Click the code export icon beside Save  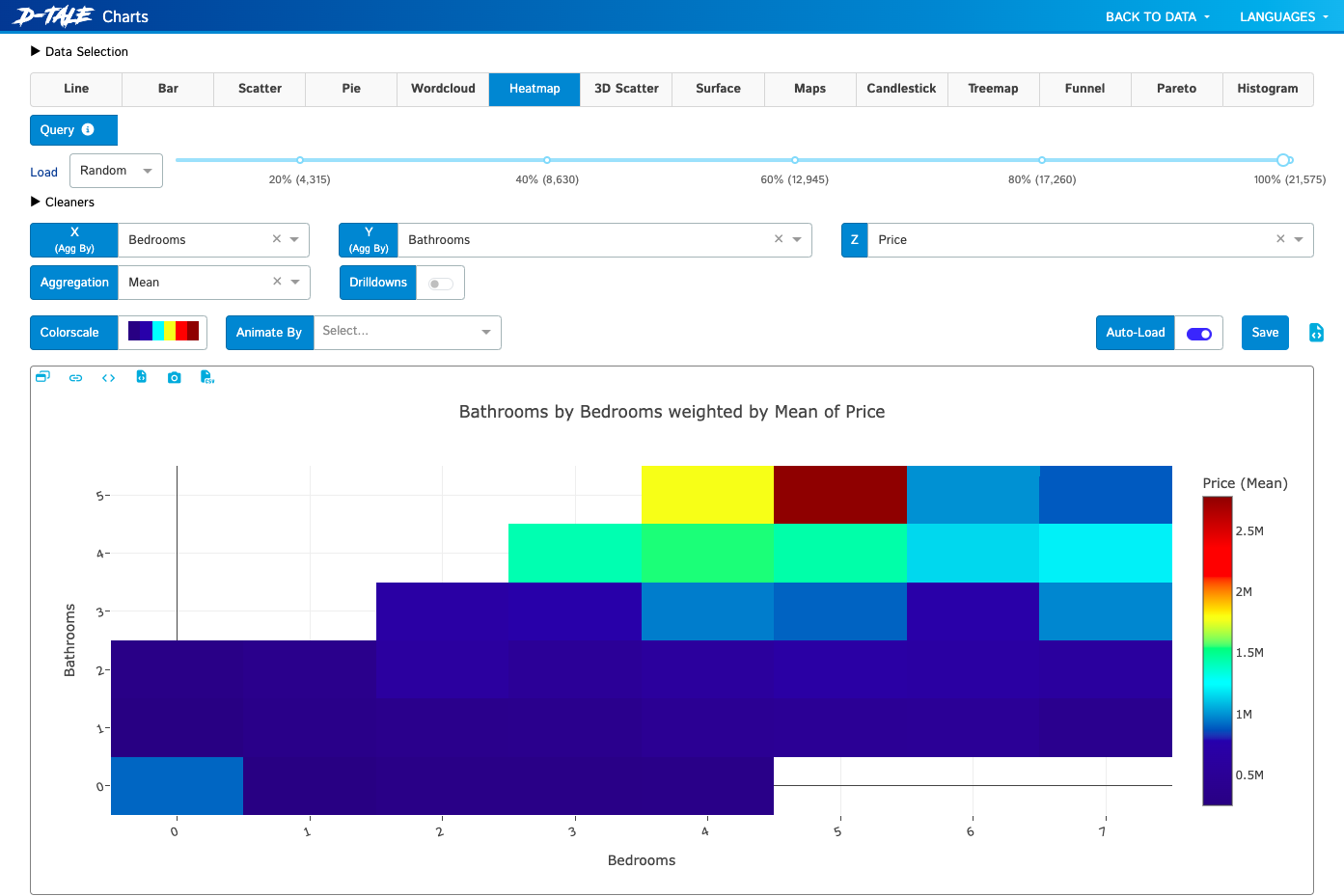[x=1316, y=333]
